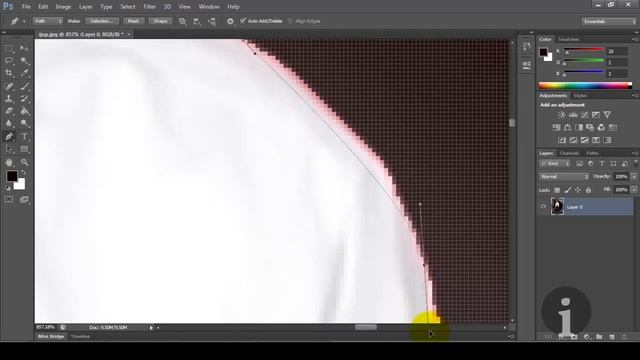Viewport: 640px width, 360px height.
Task: Select the Move tool
Action: 24,49
